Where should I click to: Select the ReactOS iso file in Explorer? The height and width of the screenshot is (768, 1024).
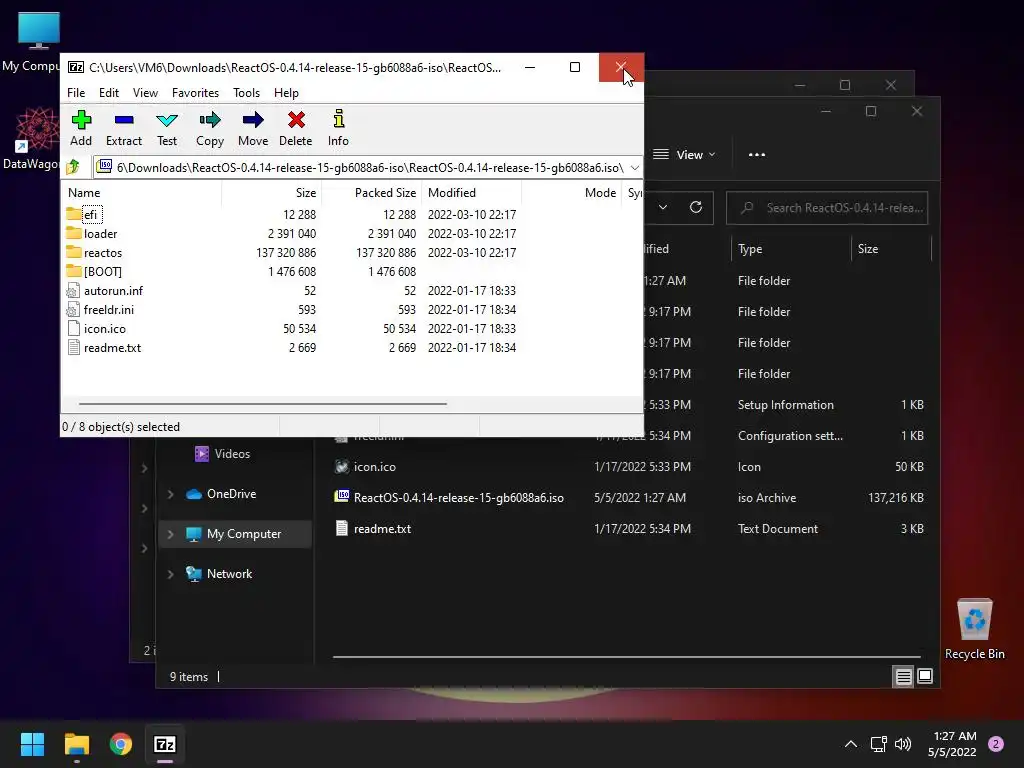(449, 498)
